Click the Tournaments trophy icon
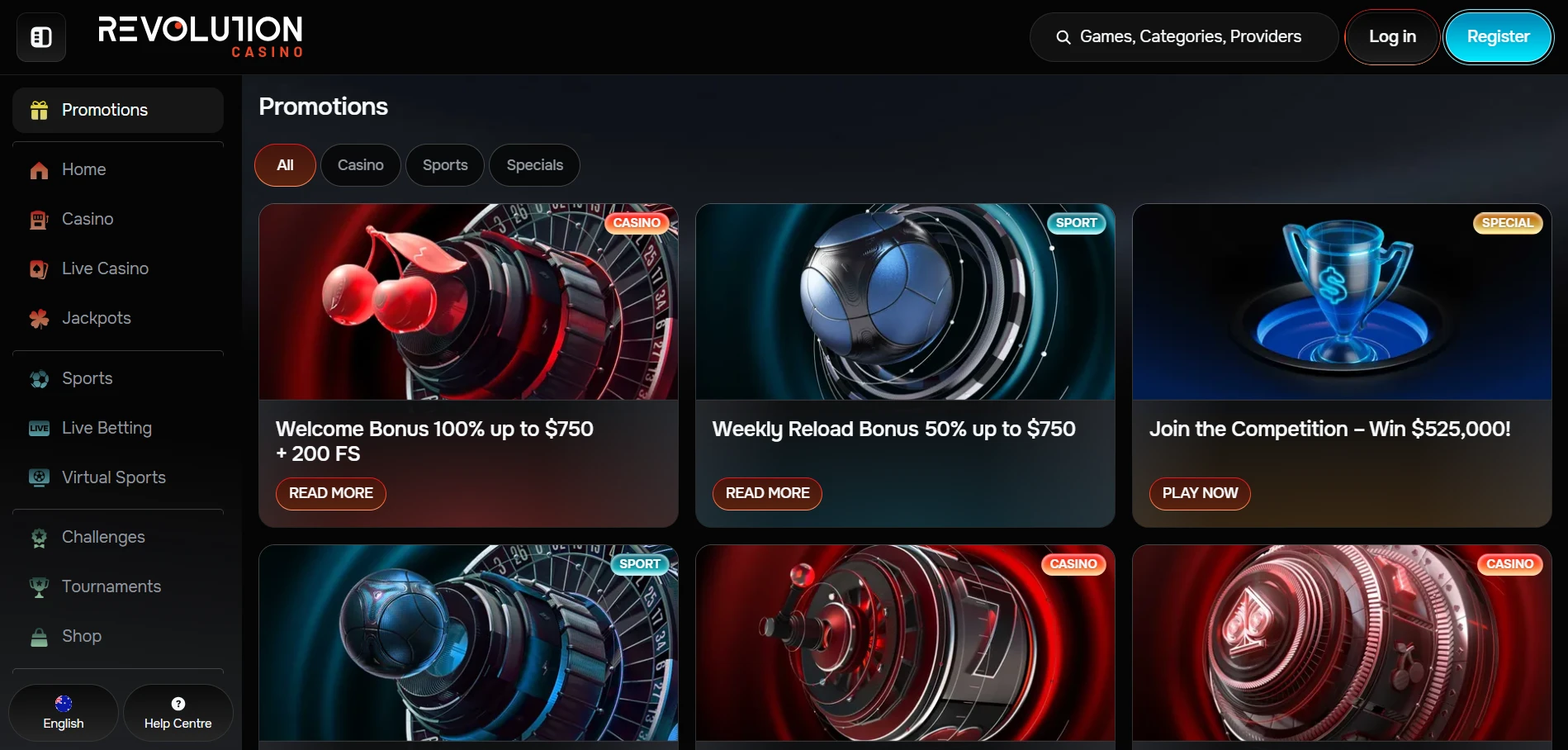This screenshot has width=1568, height=750. point(39,587)
